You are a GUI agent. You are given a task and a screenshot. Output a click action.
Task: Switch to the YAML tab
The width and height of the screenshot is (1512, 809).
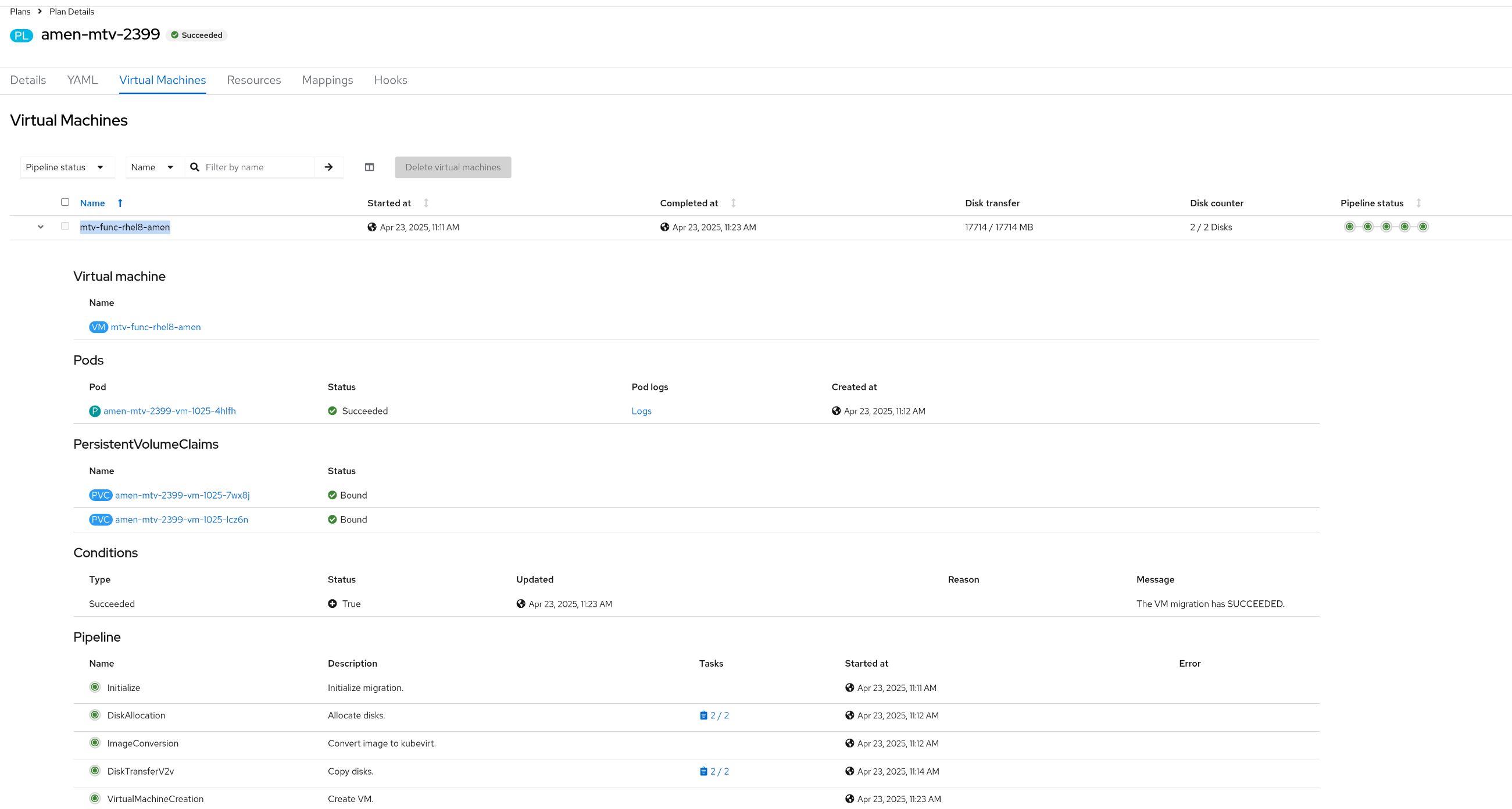pyautogui.click(x=82, y=80)
